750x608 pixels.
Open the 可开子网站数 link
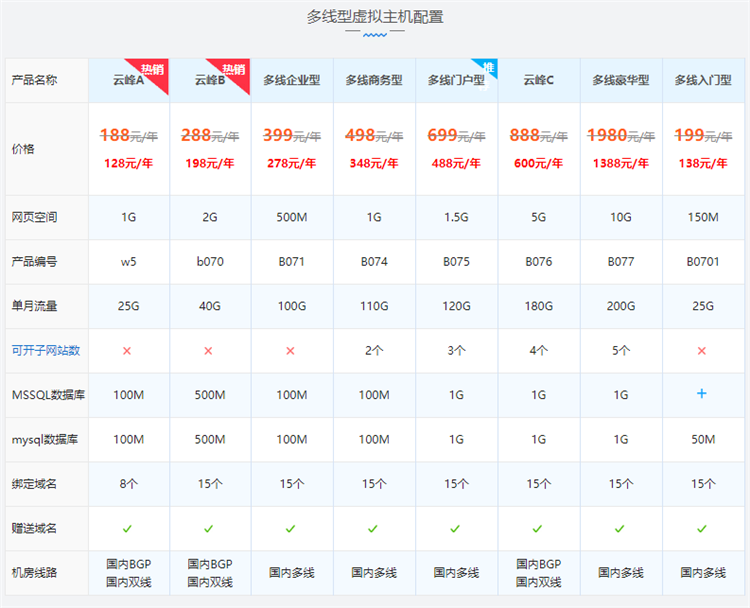(x=45, y=351)
